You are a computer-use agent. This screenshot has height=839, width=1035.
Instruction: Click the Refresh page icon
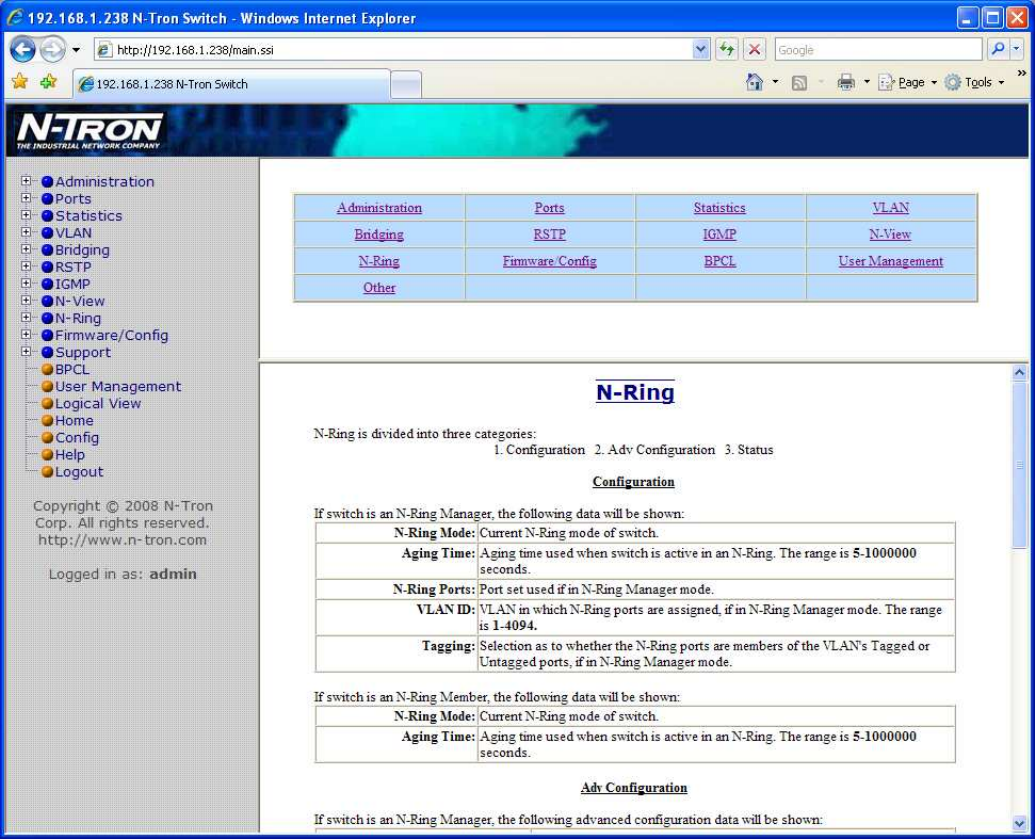click(727, 50)
